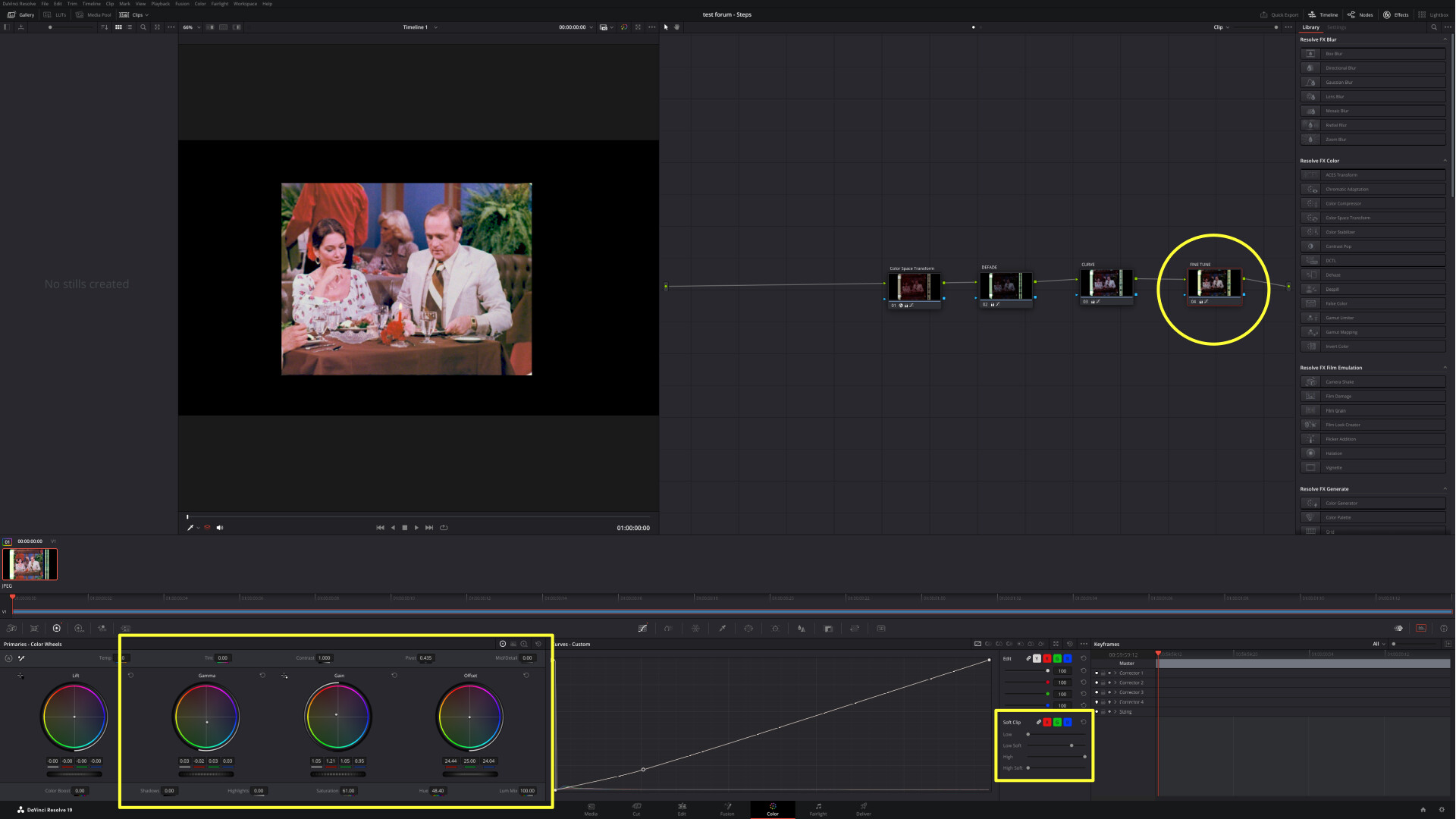Open the Playback menu
1456x819 pixels.
click(160, 4)
